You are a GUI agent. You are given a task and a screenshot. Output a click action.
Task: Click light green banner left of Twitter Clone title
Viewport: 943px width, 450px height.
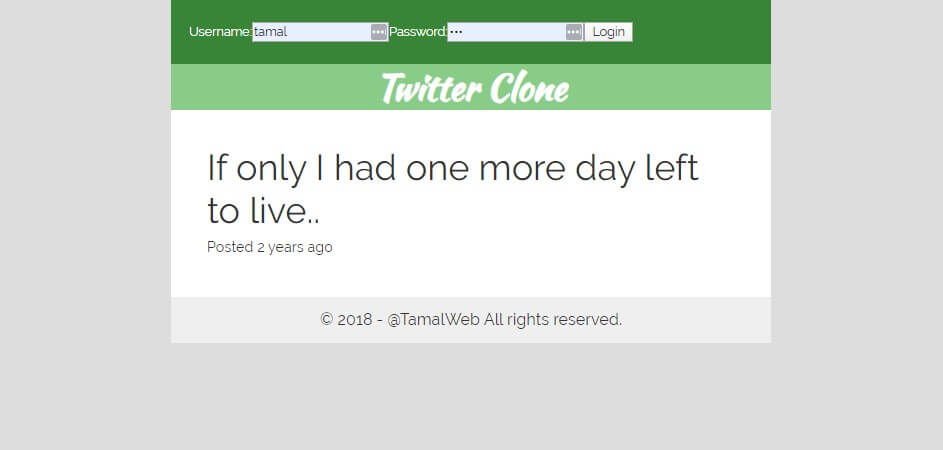pyautogui.click(x=274, y=87)
